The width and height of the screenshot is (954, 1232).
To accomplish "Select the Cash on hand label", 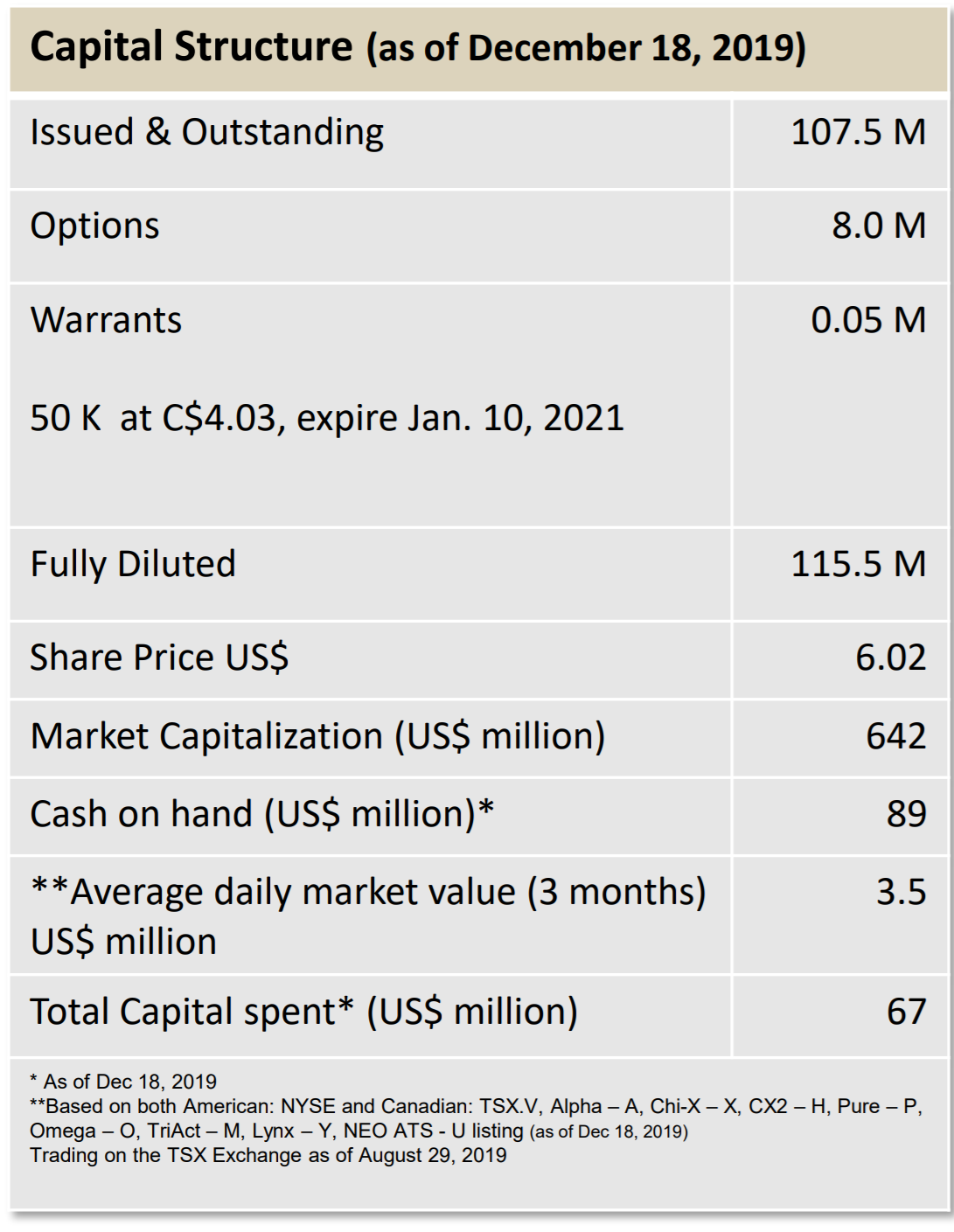I will pyautogui.click(x=261, y=814).
